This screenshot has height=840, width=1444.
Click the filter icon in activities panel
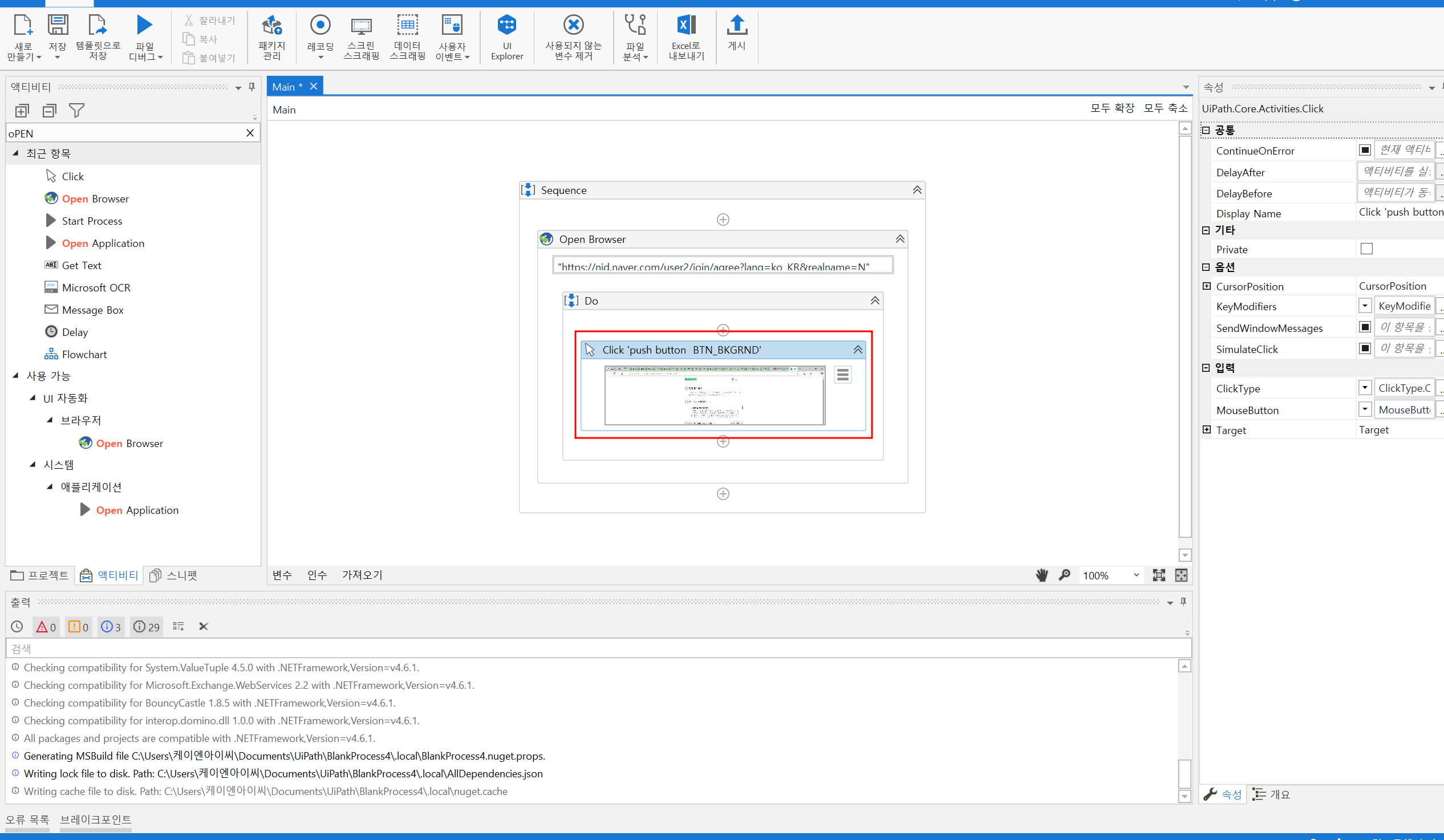pyautogui.click(x=76, y=110)
